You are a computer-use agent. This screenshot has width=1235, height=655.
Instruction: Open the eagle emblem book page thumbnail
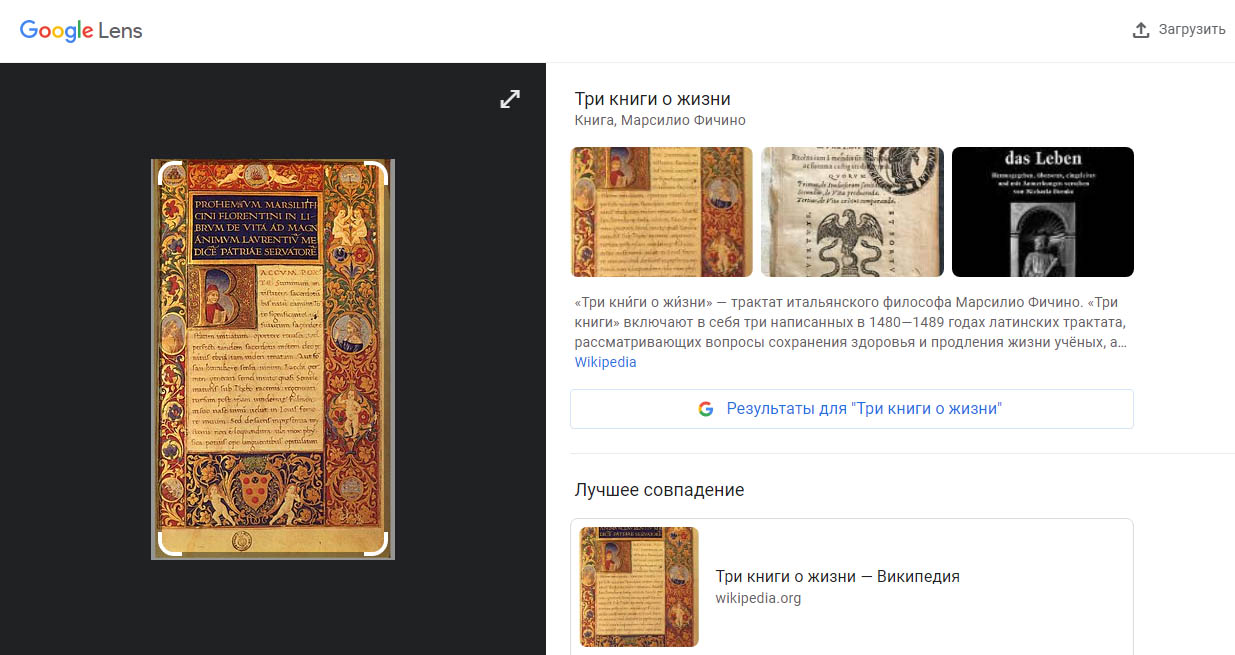coord(852,212)
